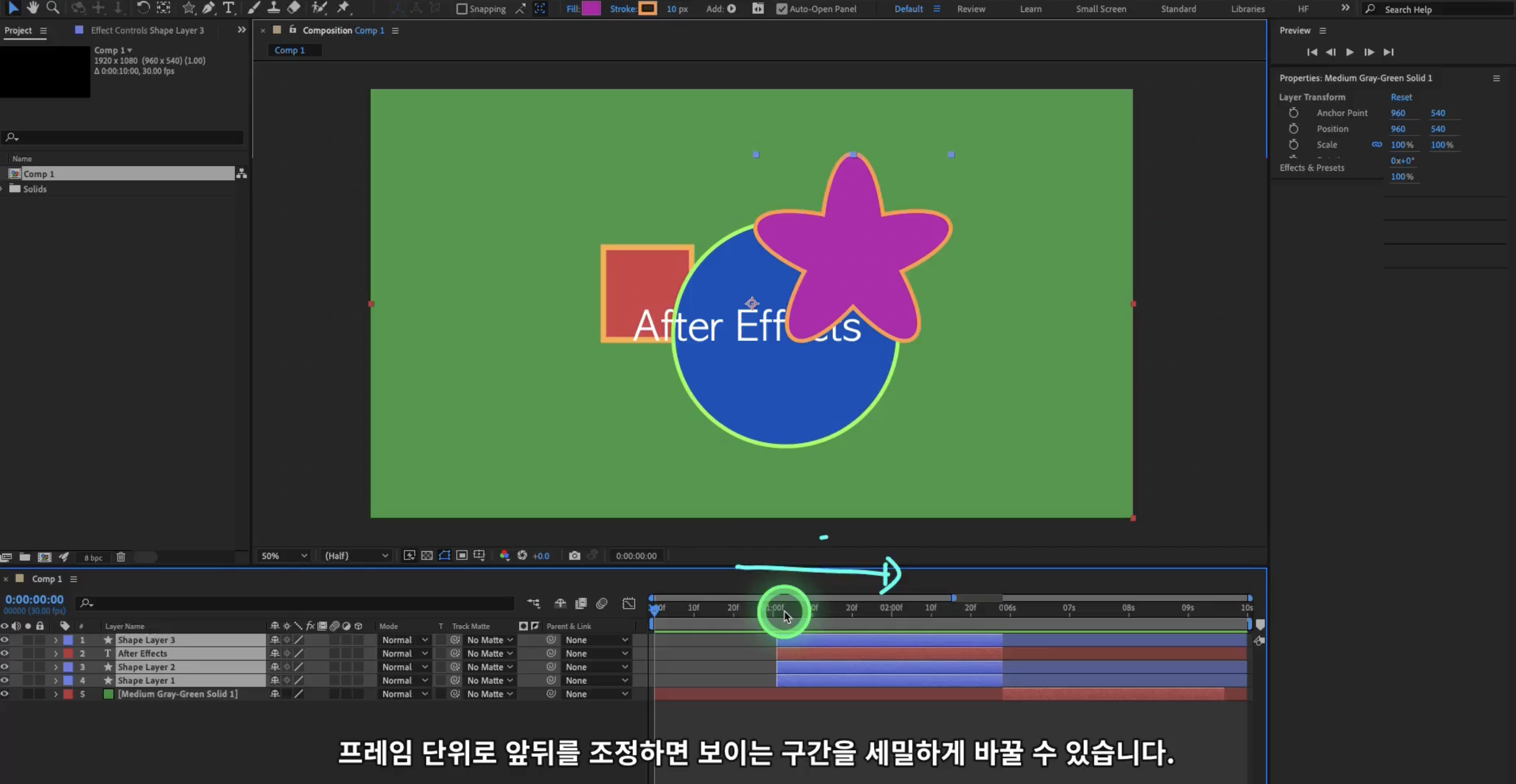The height and width of the screenshot is (784, 1516).
Task: Switch to the Default workspace
Action: point(909,9)
